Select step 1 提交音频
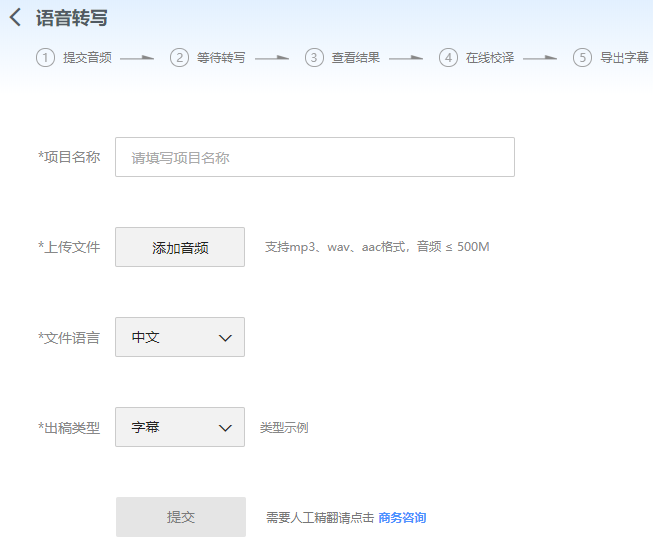 click(74, 57)
